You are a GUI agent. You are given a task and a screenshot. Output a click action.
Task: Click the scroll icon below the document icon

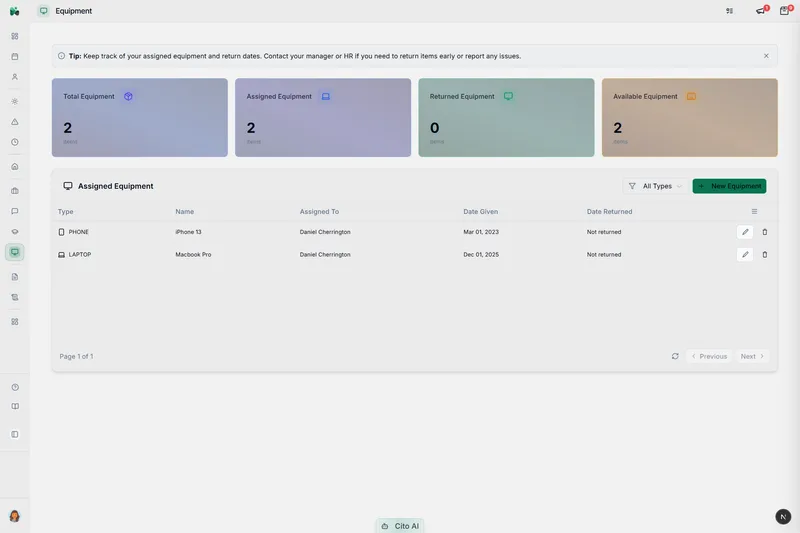click(15, 297)
